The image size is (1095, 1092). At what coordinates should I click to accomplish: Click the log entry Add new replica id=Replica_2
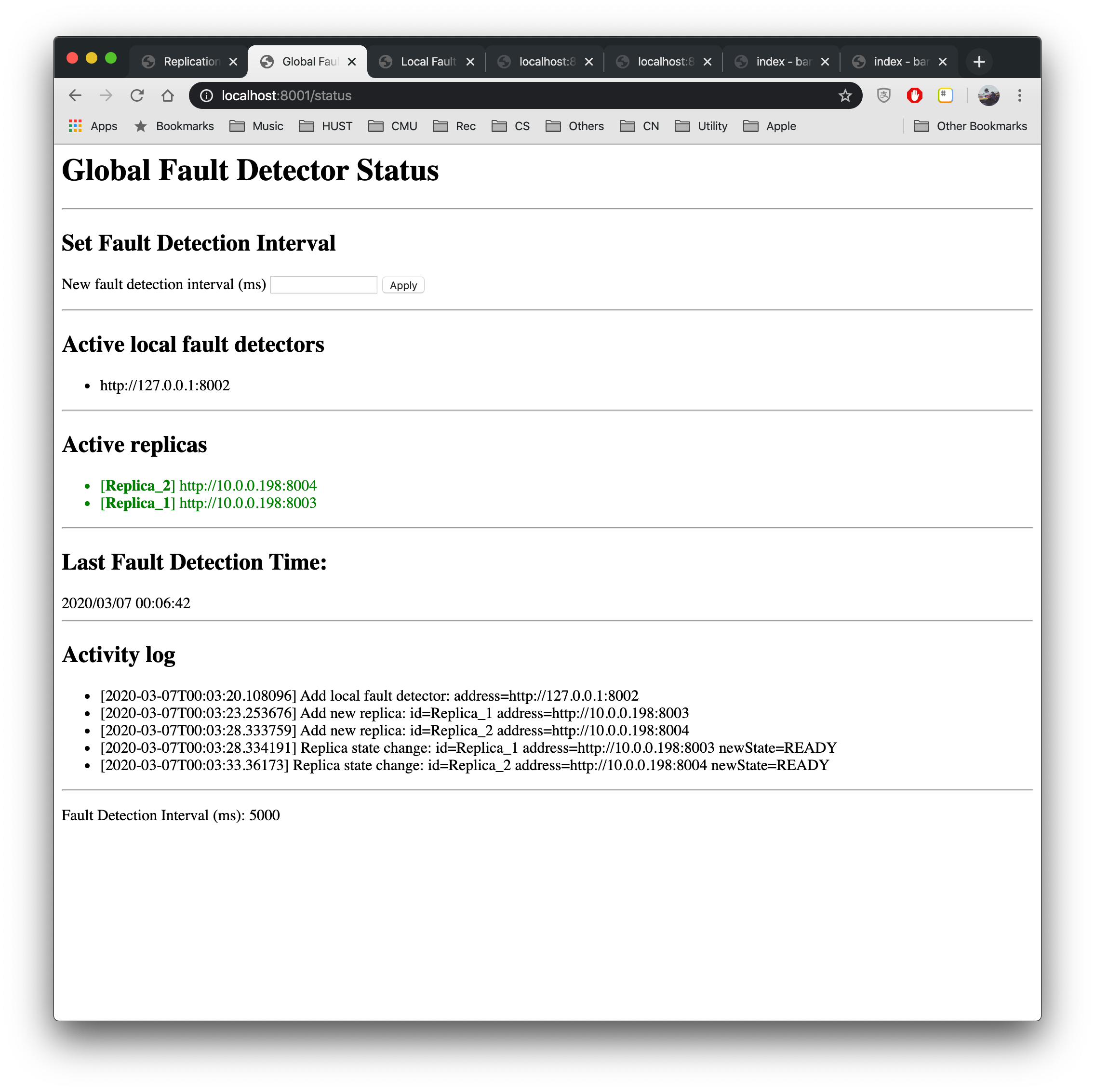[x=394, y=731]
